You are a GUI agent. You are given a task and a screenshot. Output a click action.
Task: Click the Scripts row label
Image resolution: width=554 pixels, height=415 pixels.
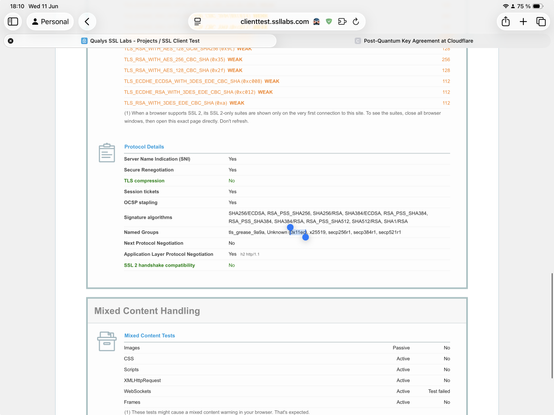pos(131,369)
